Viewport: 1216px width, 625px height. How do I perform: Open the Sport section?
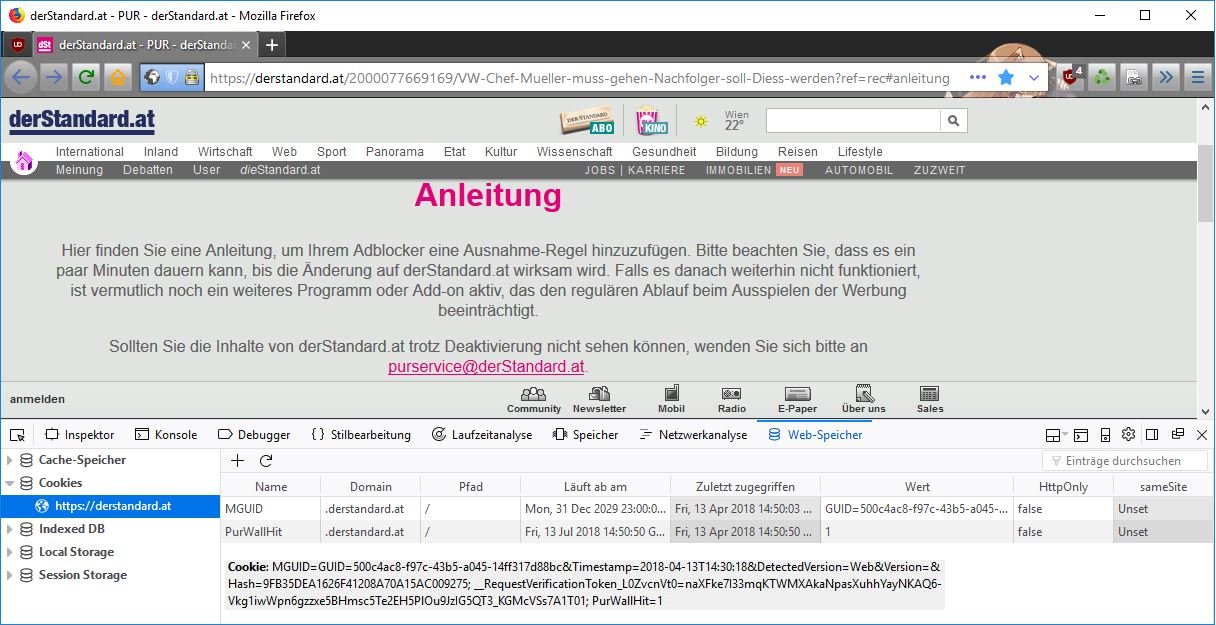332,152
